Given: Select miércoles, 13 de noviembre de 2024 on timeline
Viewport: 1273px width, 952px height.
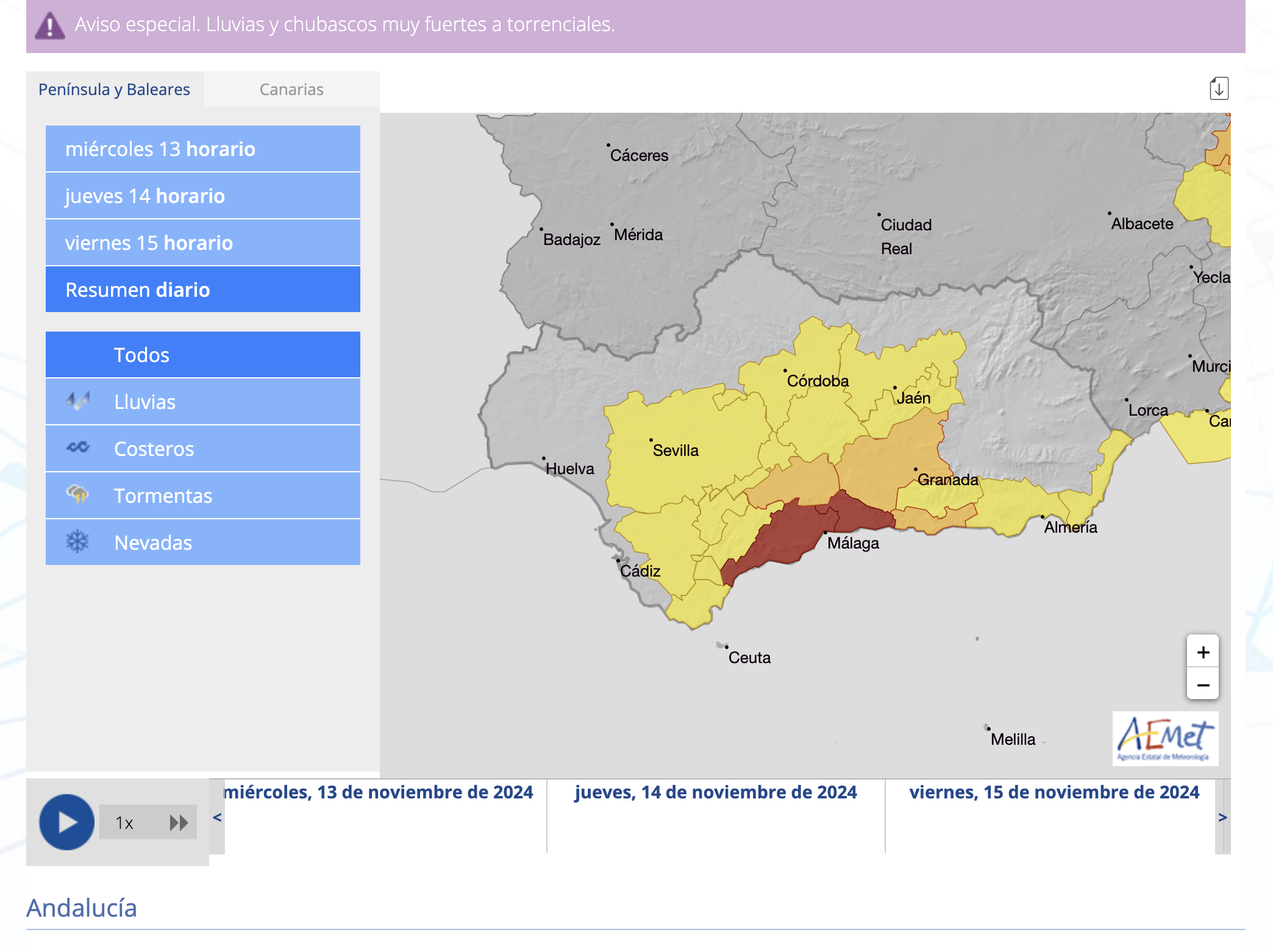Looking at the screenshot, I should (378, 792).
